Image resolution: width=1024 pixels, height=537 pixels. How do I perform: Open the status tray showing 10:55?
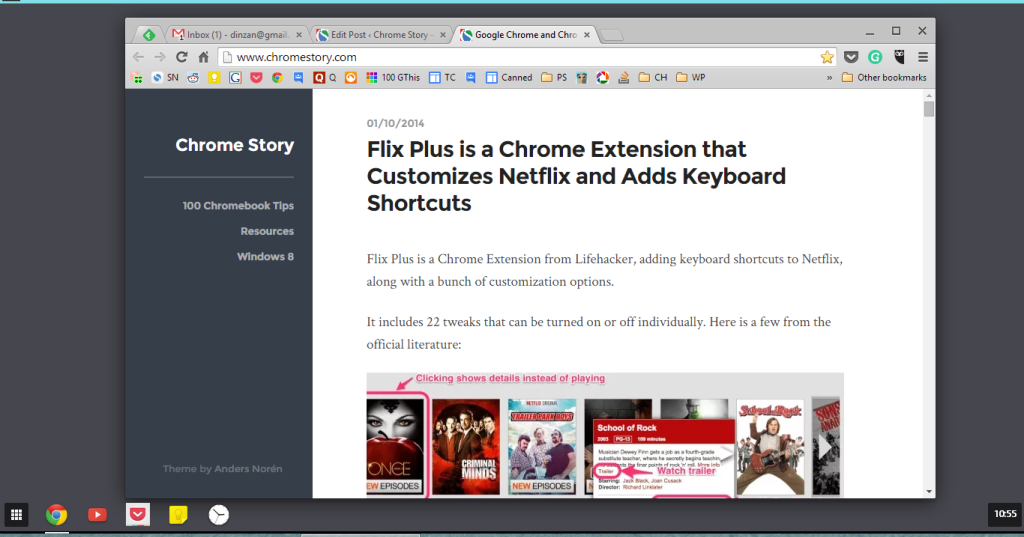tap(1005, 514)
